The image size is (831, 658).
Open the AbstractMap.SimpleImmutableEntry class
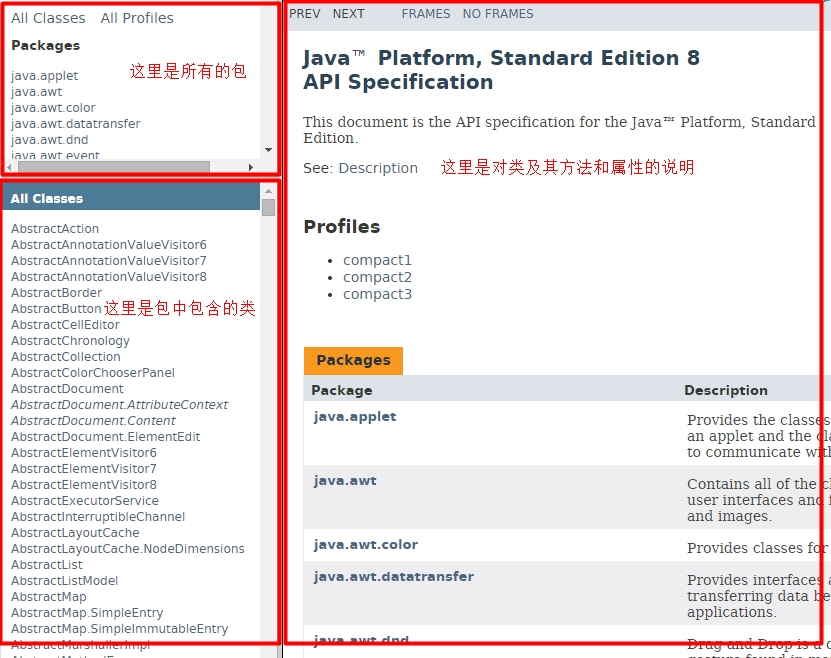[x=120, y=628]
